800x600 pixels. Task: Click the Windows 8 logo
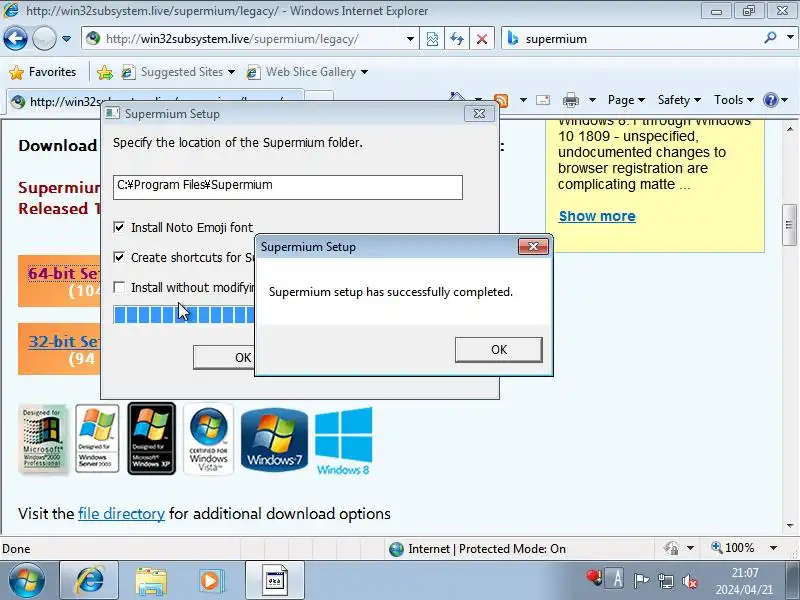point(343,442)
